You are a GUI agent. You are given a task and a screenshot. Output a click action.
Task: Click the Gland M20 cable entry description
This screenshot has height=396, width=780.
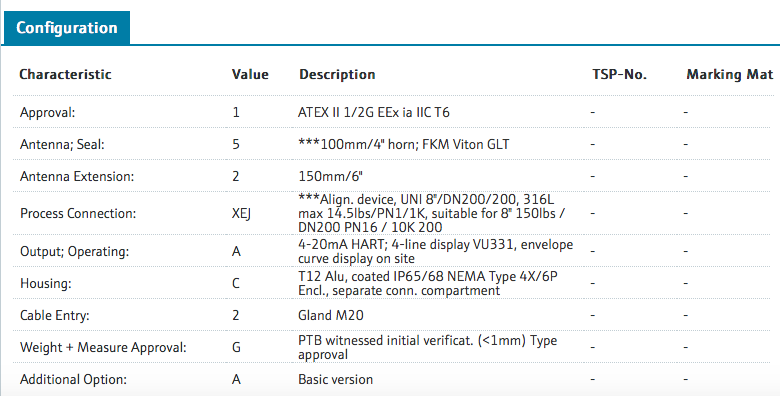(331, 315)
